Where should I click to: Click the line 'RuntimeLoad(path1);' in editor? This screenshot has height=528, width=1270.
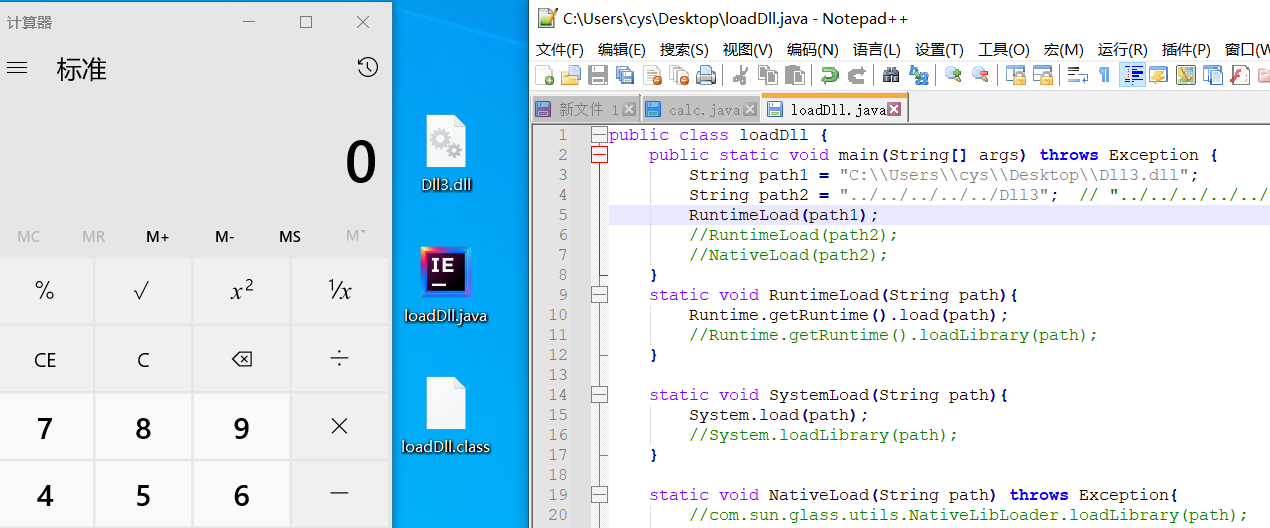783,215
